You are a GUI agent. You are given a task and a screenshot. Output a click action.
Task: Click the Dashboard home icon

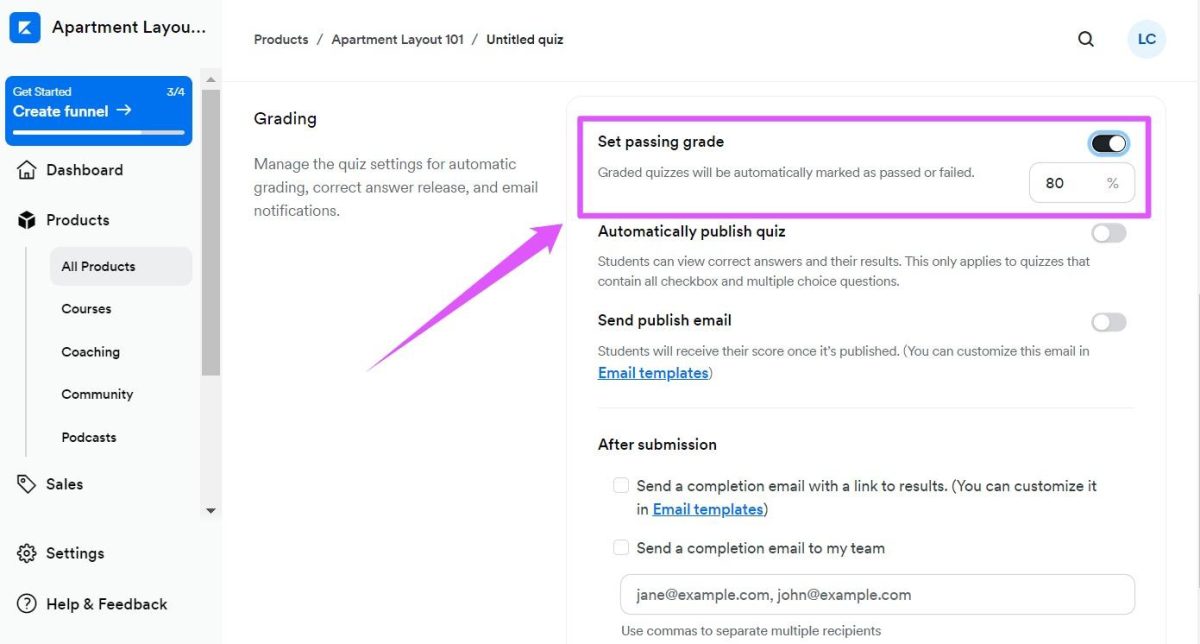(x=27, y=170)
